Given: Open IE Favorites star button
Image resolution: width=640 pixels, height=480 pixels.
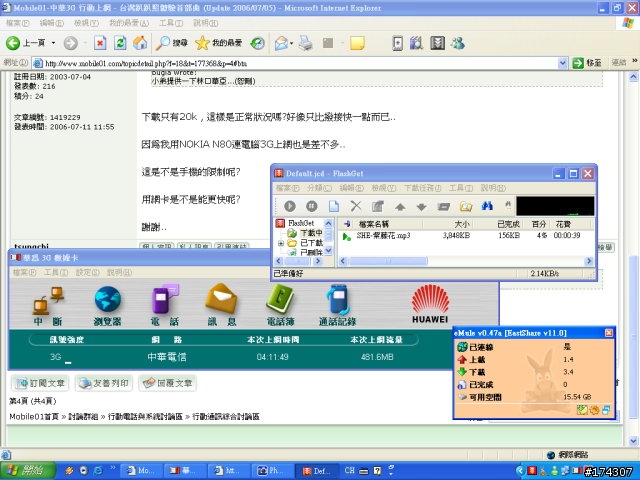Looking at the screenshot, I should tap(202, 43).
